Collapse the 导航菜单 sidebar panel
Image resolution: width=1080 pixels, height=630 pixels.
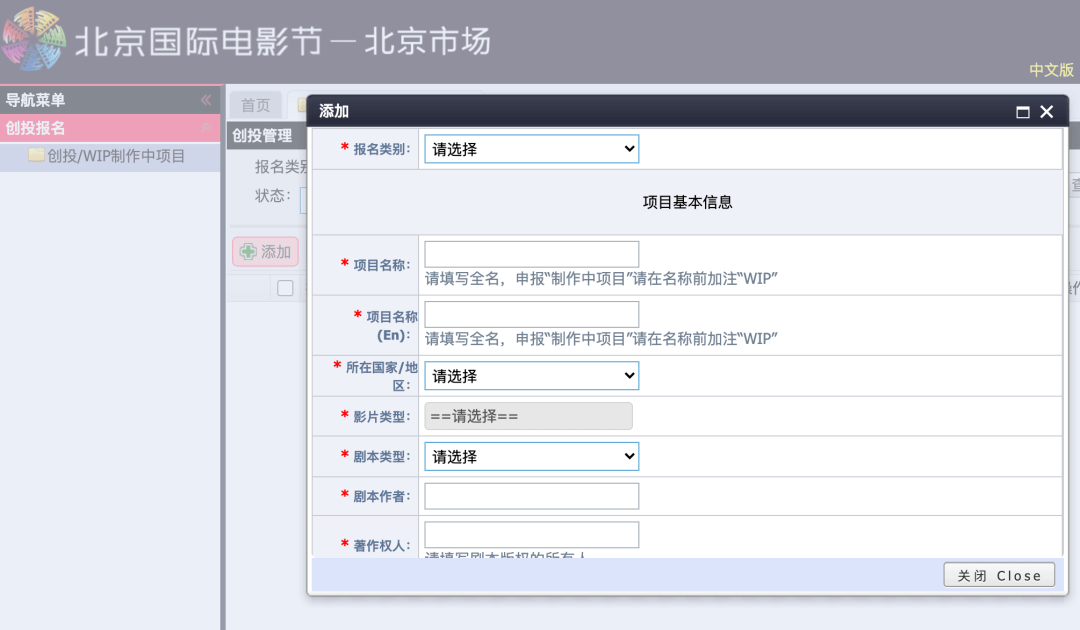tap(206, 100)
